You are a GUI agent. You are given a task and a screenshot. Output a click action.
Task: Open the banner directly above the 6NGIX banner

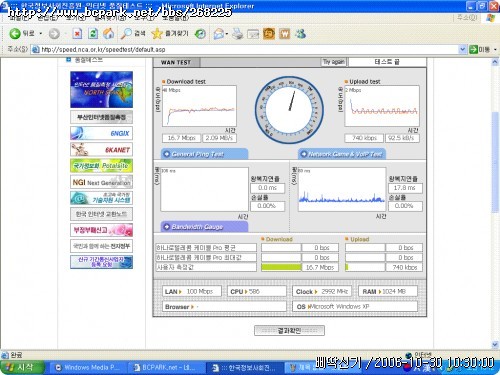click(x=101, y=117)
